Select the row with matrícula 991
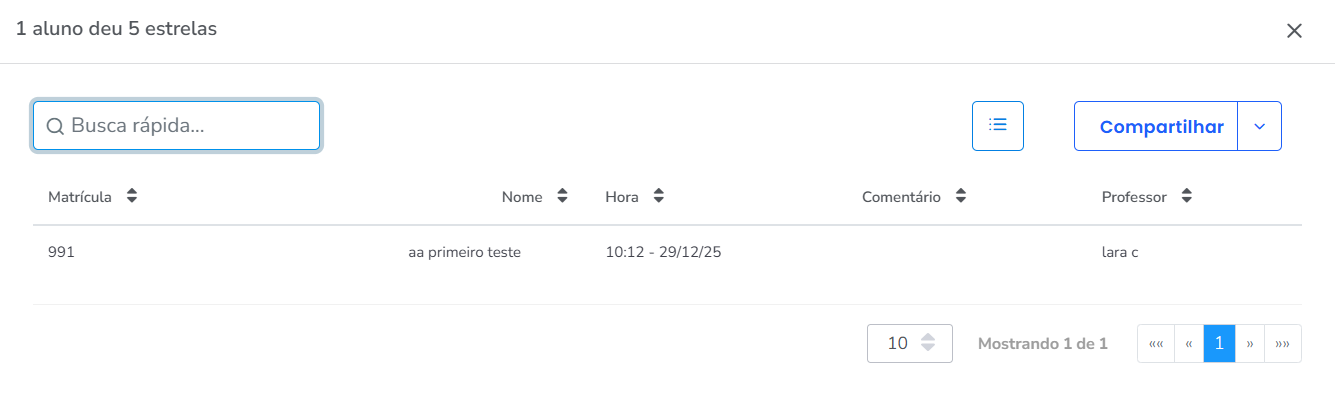The width and height of the screenshot is (1335, 419). point(62,252)
